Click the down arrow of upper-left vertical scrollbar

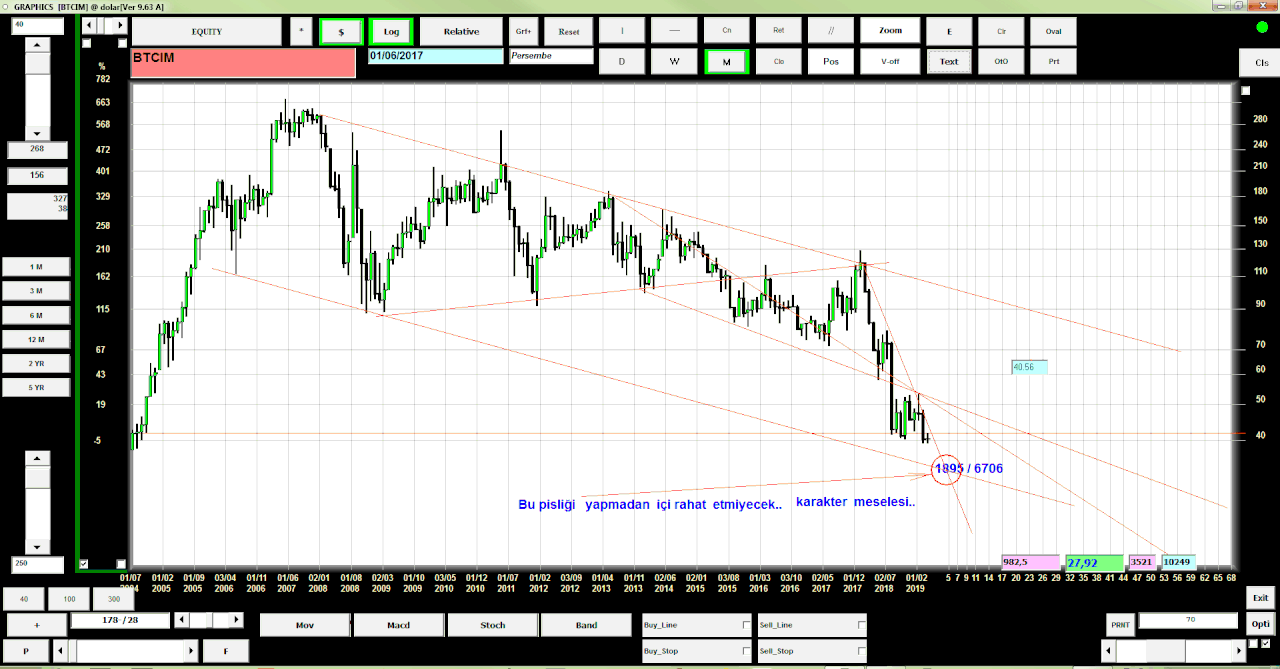tap(37, 133)
